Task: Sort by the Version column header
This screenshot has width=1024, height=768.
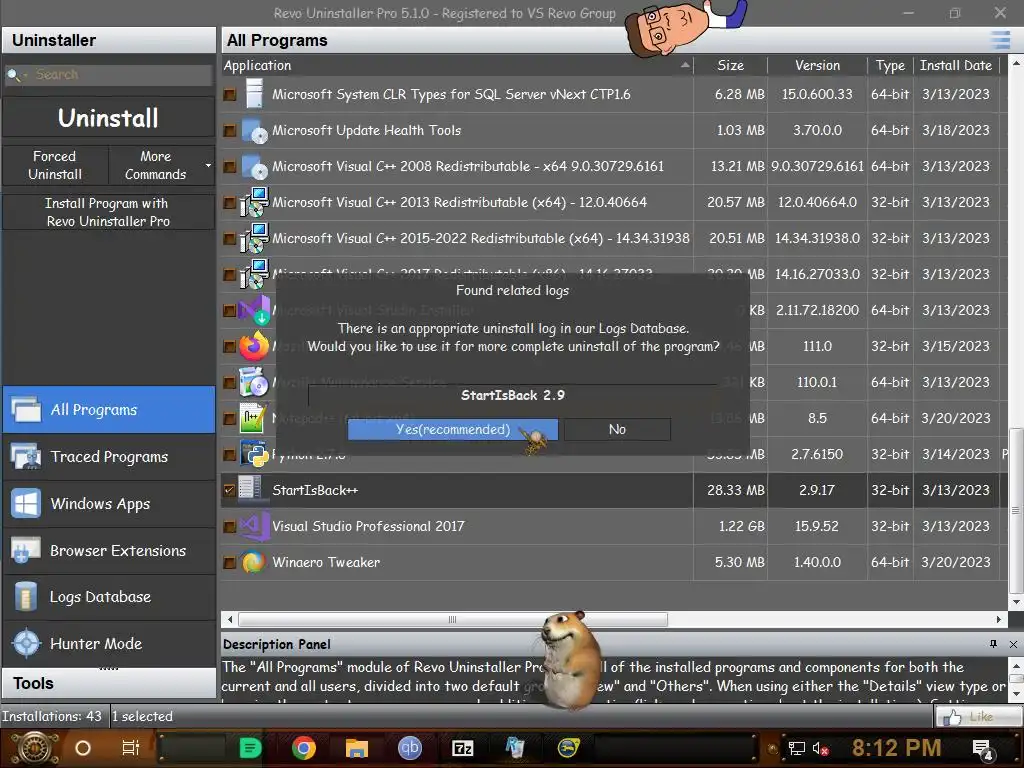Action: pyautogui.click(x=817, y=65)
